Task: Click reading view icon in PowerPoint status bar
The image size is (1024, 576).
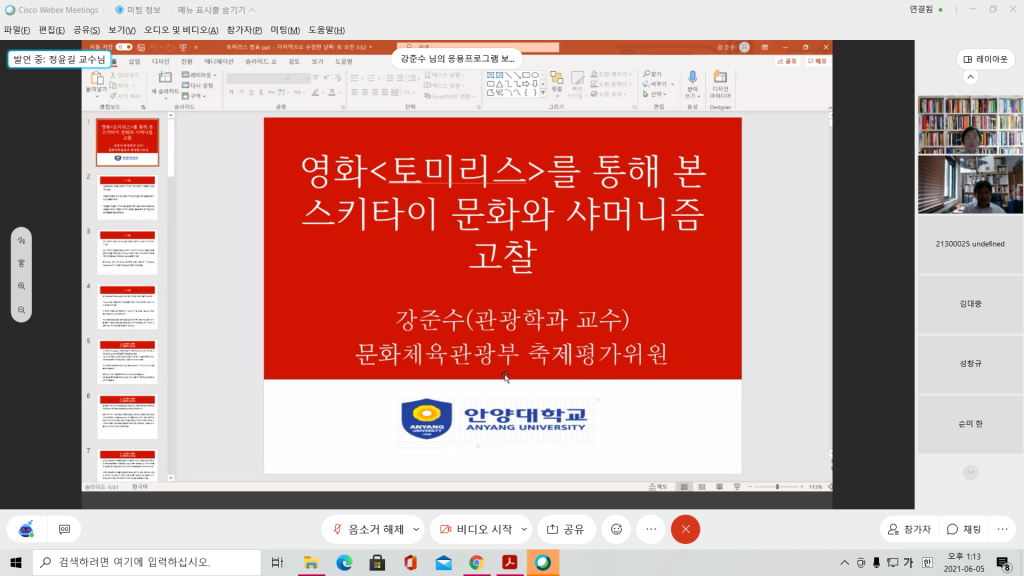Action: pos(720,487)
